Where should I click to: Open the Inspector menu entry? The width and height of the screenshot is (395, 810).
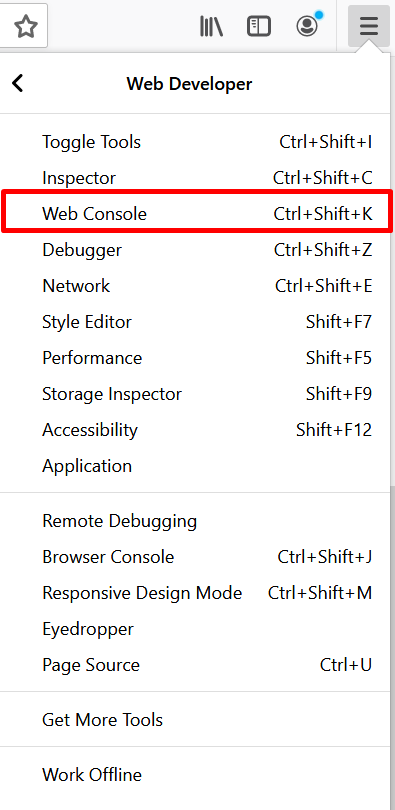point(195,178)
